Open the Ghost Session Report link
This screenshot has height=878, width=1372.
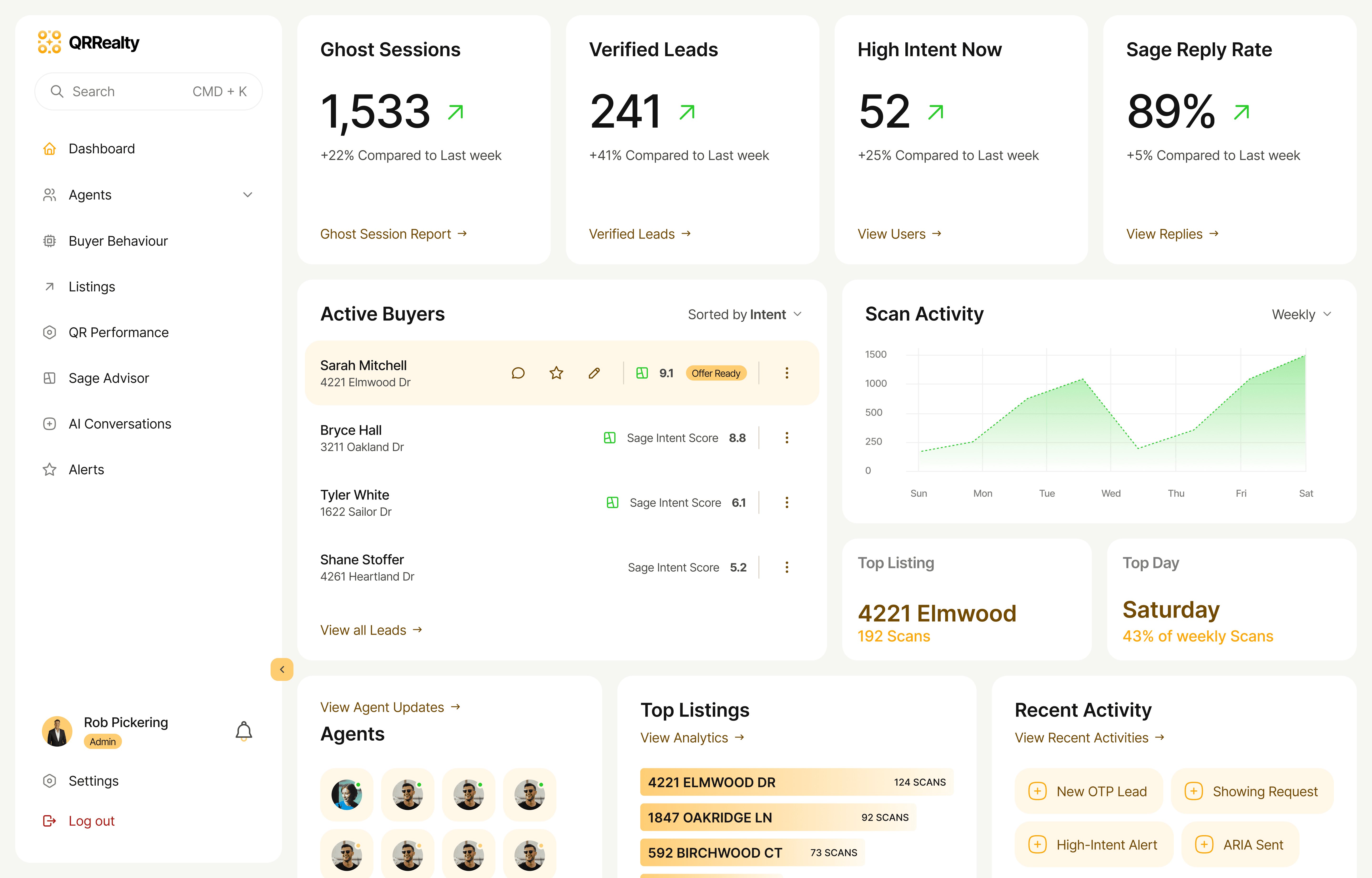[x=394, y=234]
